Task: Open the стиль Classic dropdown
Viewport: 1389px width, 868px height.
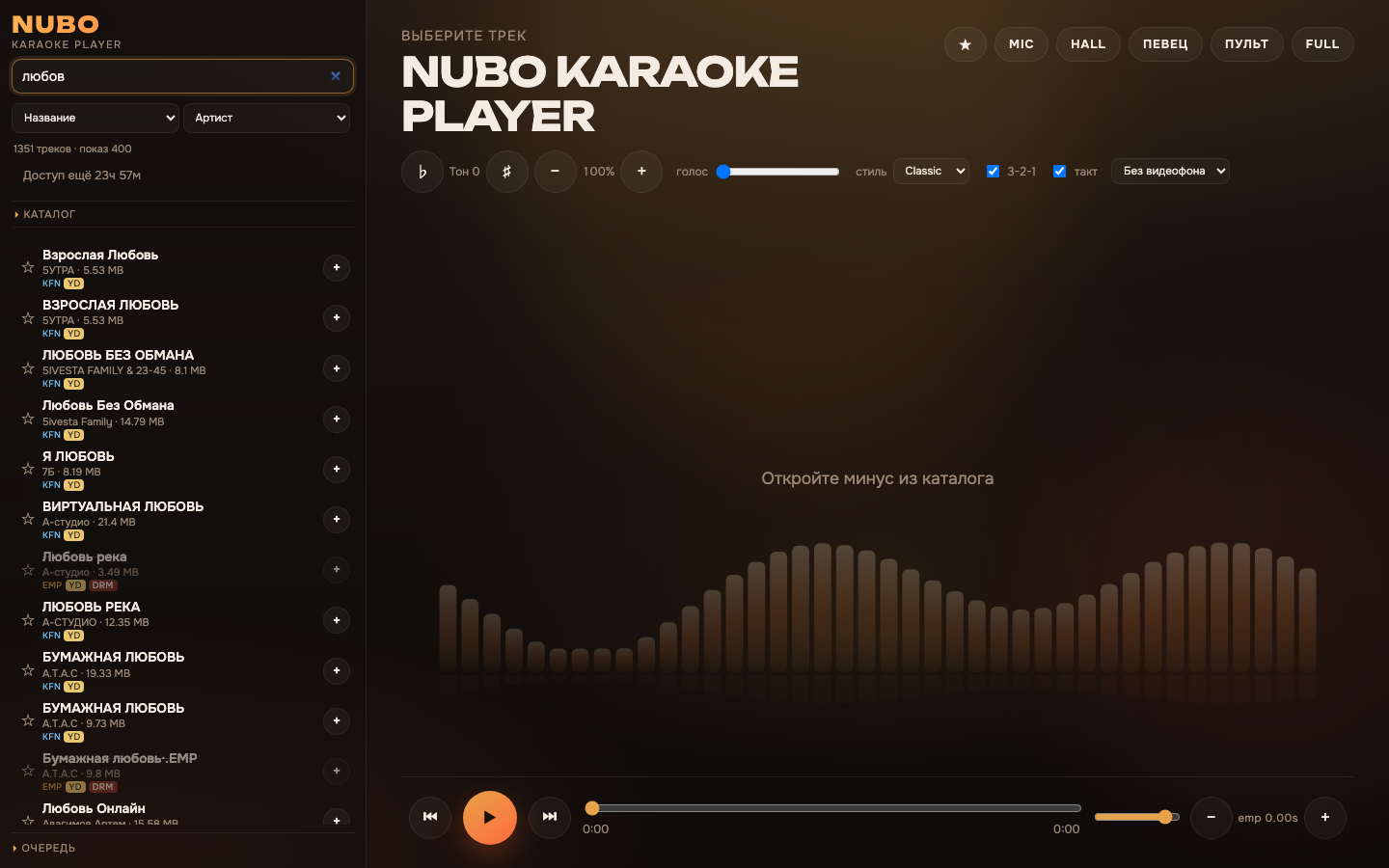Action: click(x=931, y=171)
